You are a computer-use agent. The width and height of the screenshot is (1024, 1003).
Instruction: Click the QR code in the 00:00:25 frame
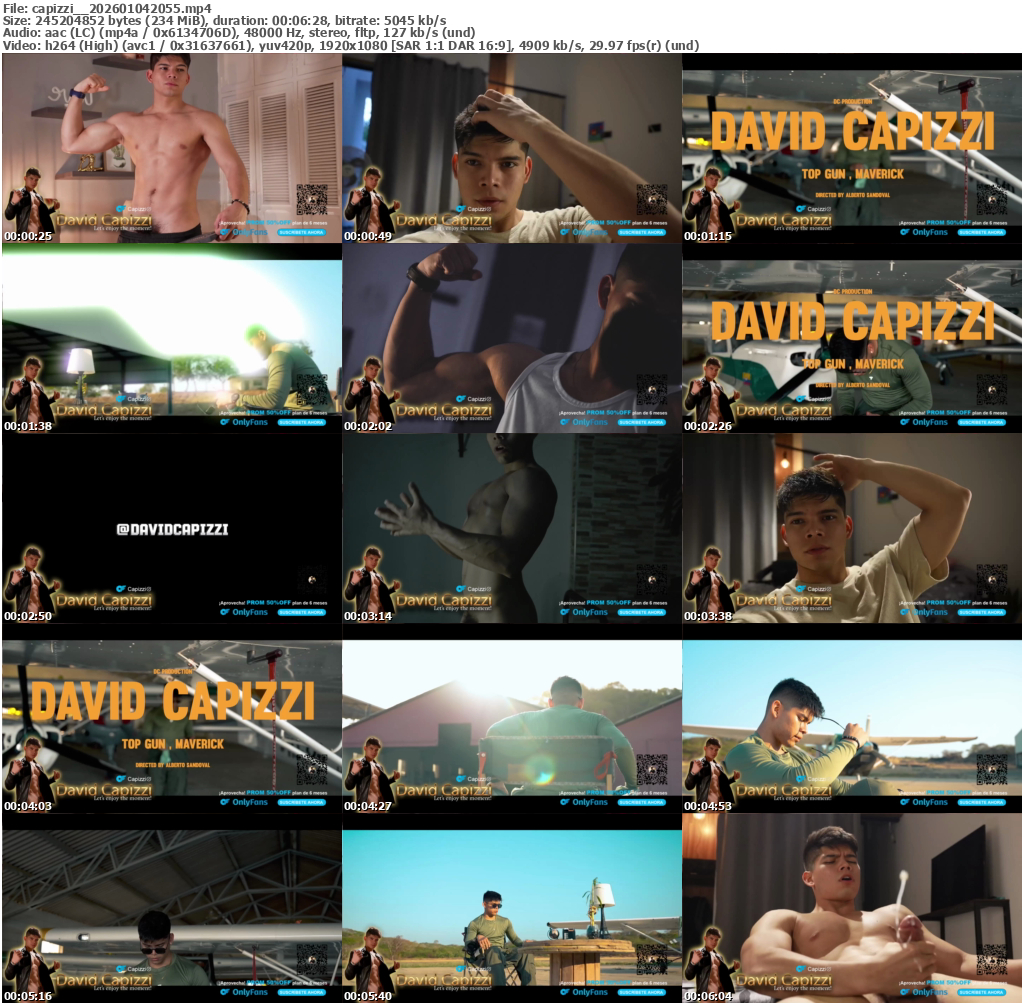click(312, 200)
